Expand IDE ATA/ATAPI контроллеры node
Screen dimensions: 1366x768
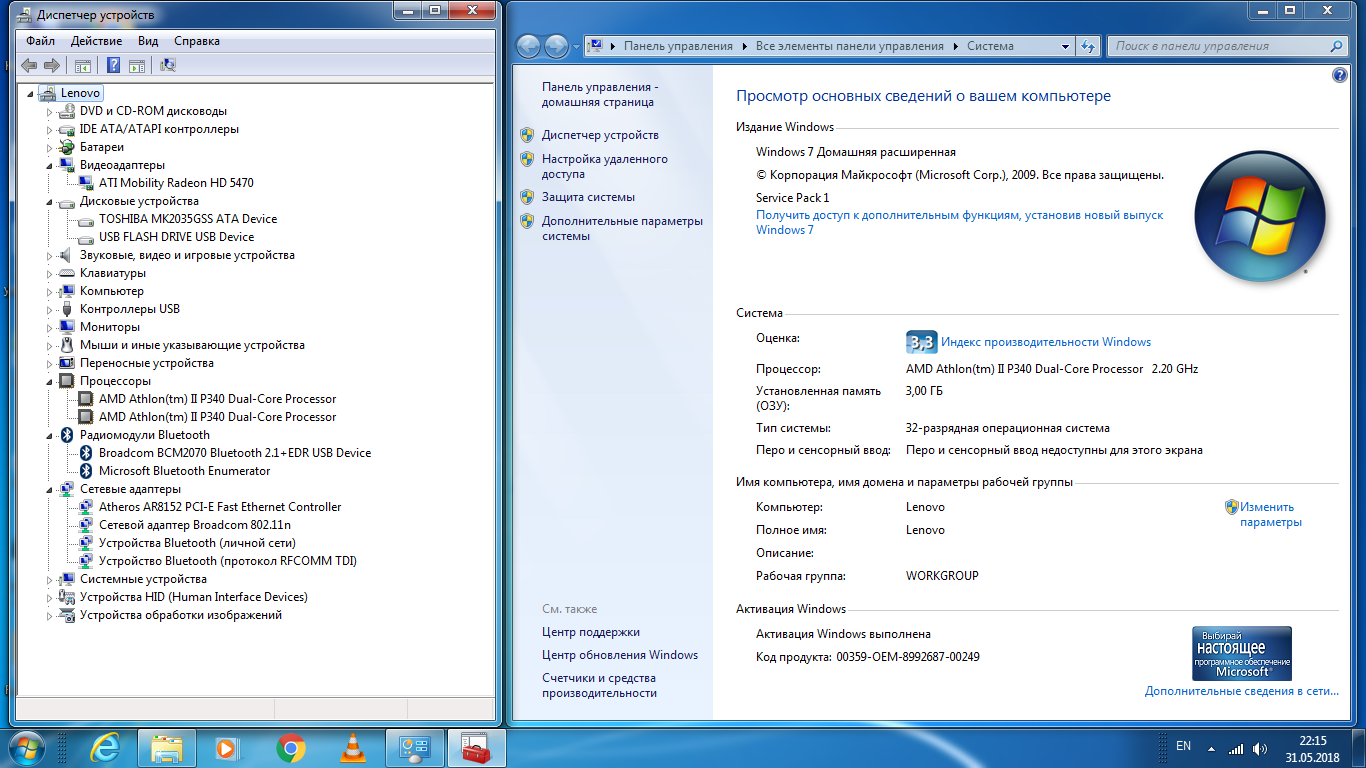50,129
